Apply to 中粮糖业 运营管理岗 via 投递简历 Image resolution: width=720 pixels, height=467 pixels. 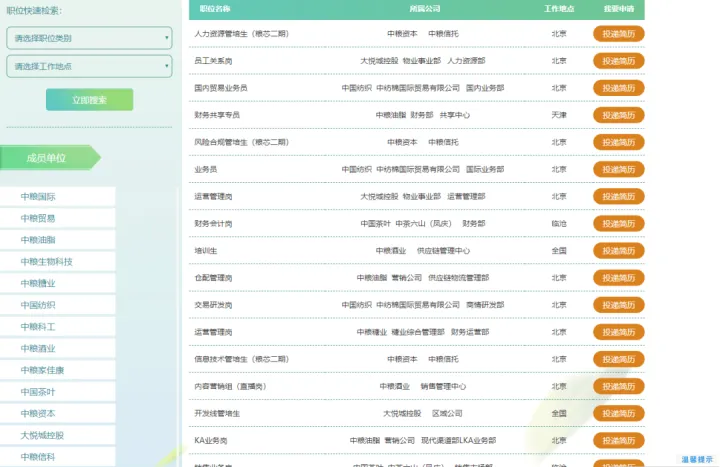[x=619, y=332]
